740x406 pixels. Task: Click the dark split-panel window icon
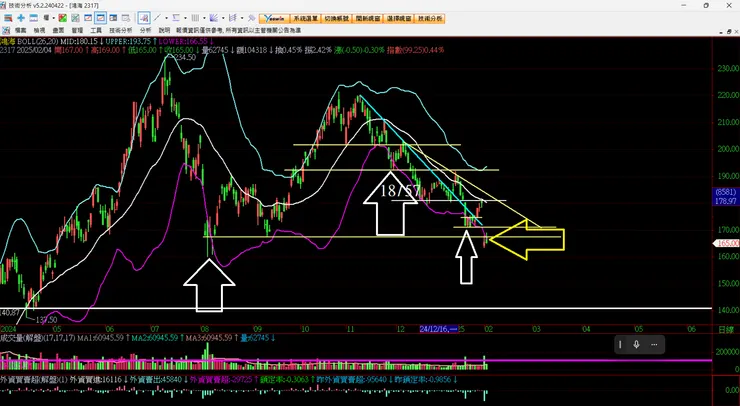pos(113,18)
